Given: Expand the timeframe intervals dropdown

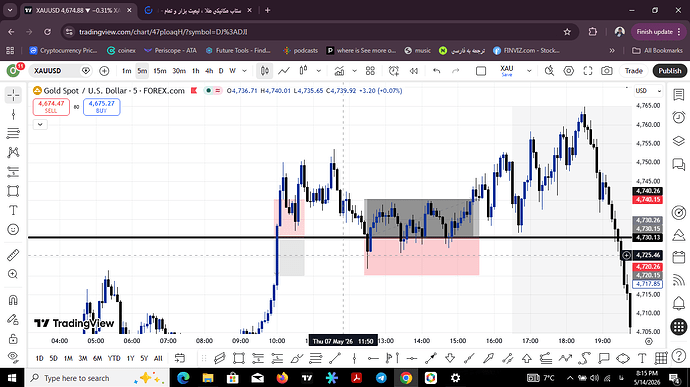Looking at the screenshot, I should pyautogui.click(x=245, y=71).
